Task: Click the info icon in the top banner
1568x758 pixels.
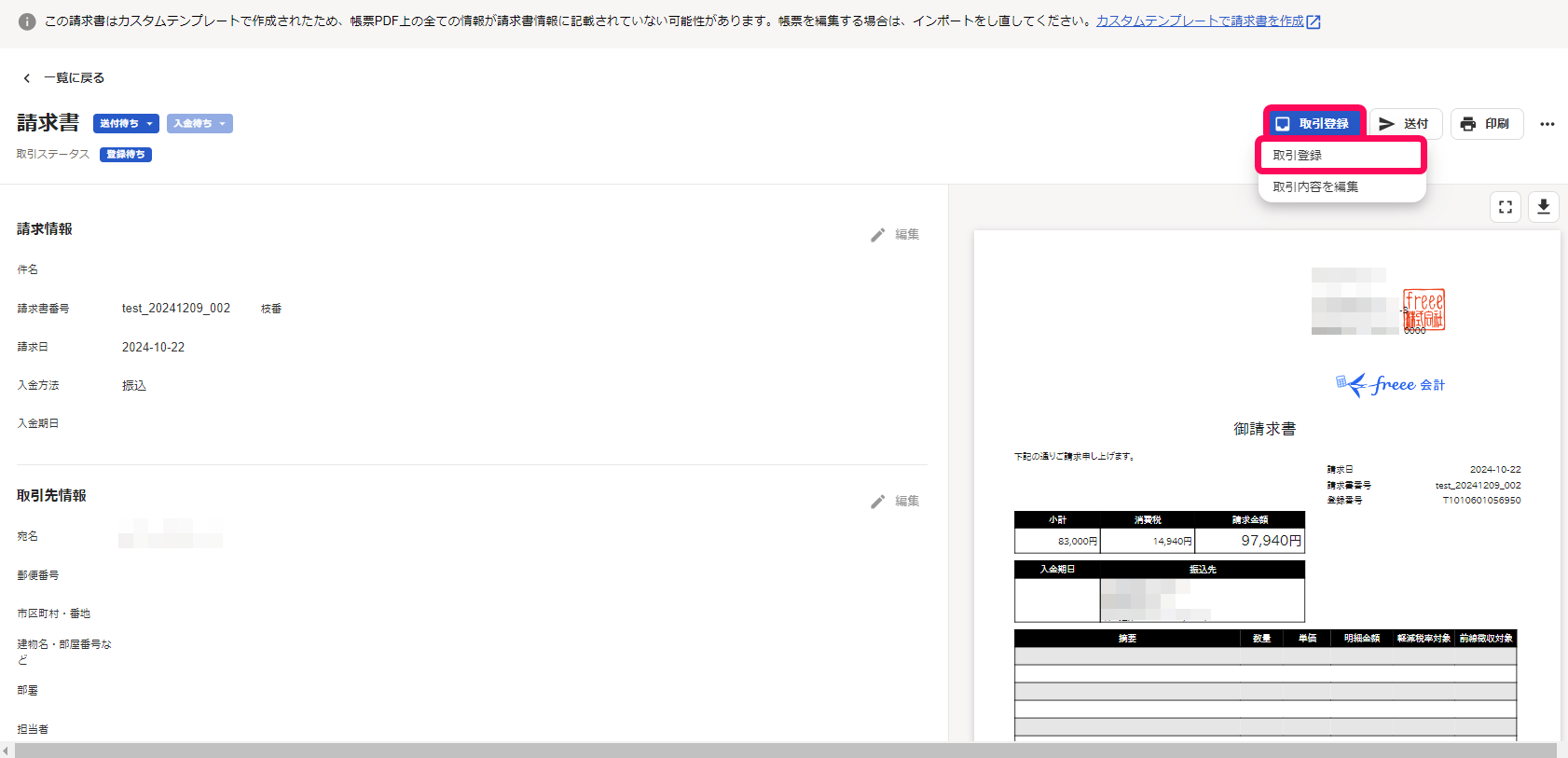Action: (x=27, y=21)
